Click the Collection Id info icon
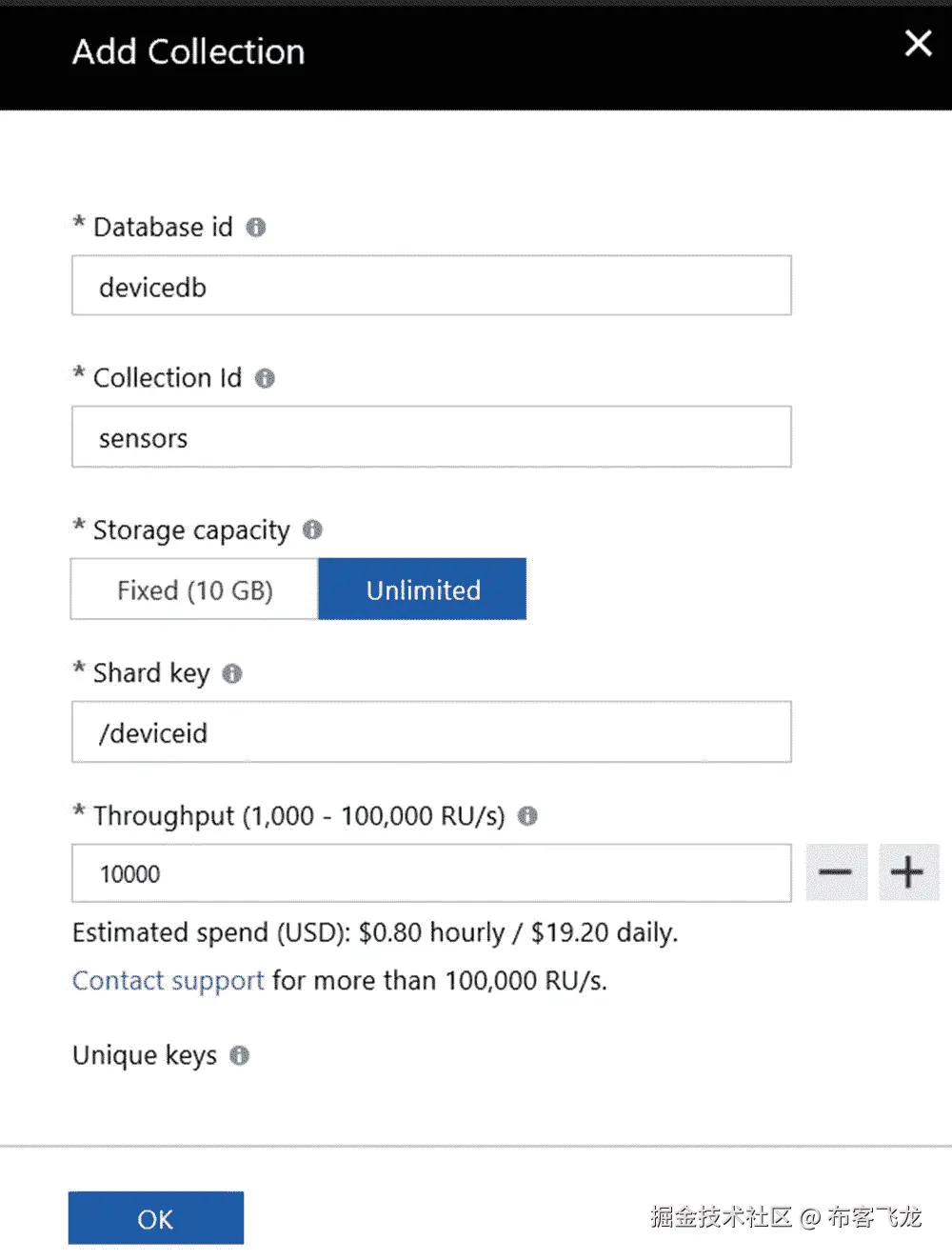The height and width of the screenshot is (1260, 952). (265, 379)
